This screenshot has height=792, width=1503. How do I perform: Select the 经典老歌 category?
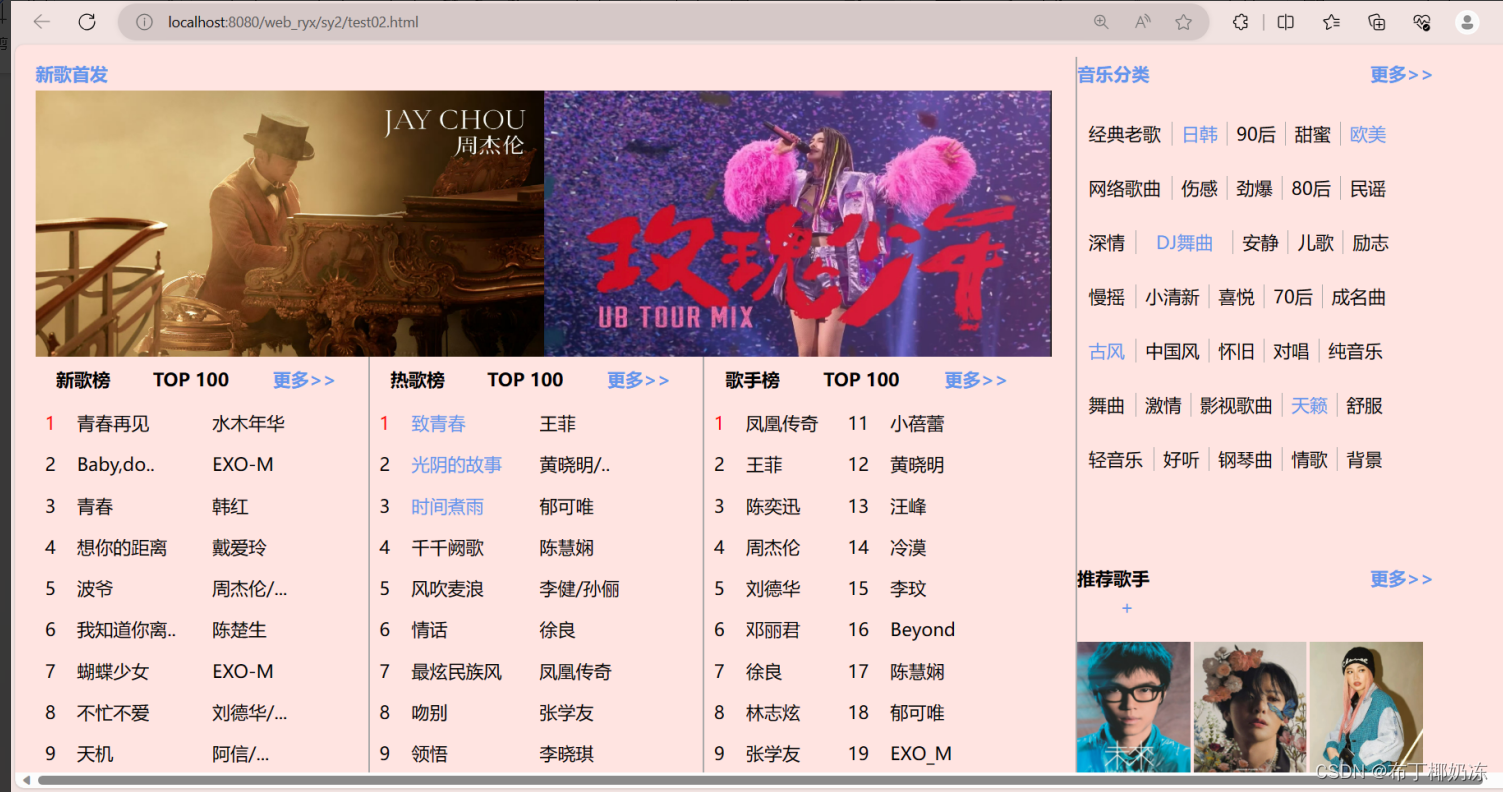(x=1125, y=135)
